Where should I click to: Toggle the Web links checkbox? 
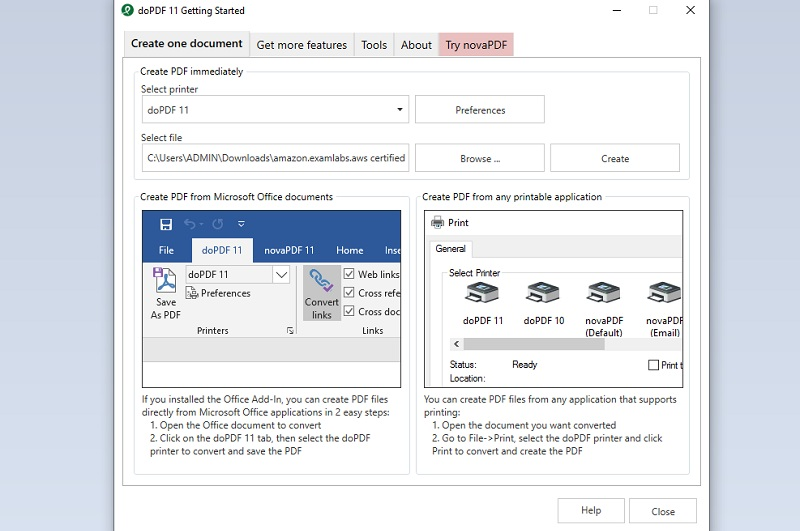tap(349, 274)
